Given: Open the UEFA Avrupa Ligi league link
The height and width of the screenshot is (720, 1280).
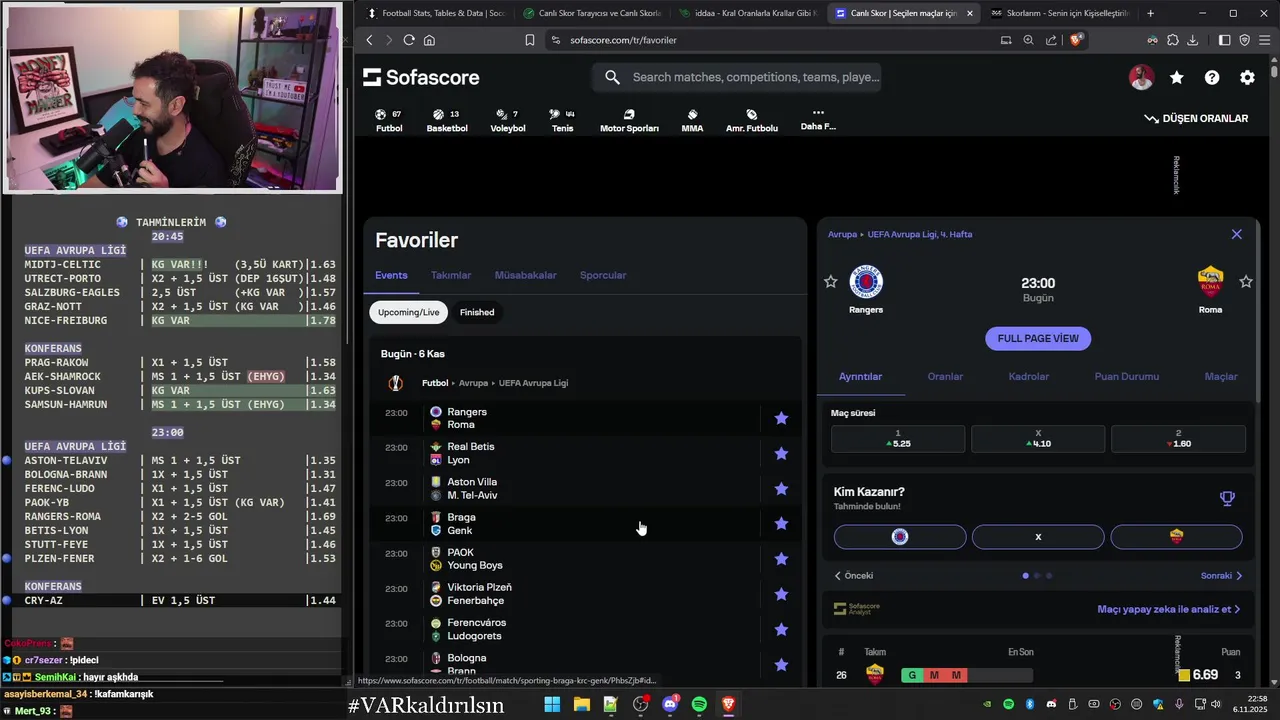Looking at the screenshot, I should [534, 383].
